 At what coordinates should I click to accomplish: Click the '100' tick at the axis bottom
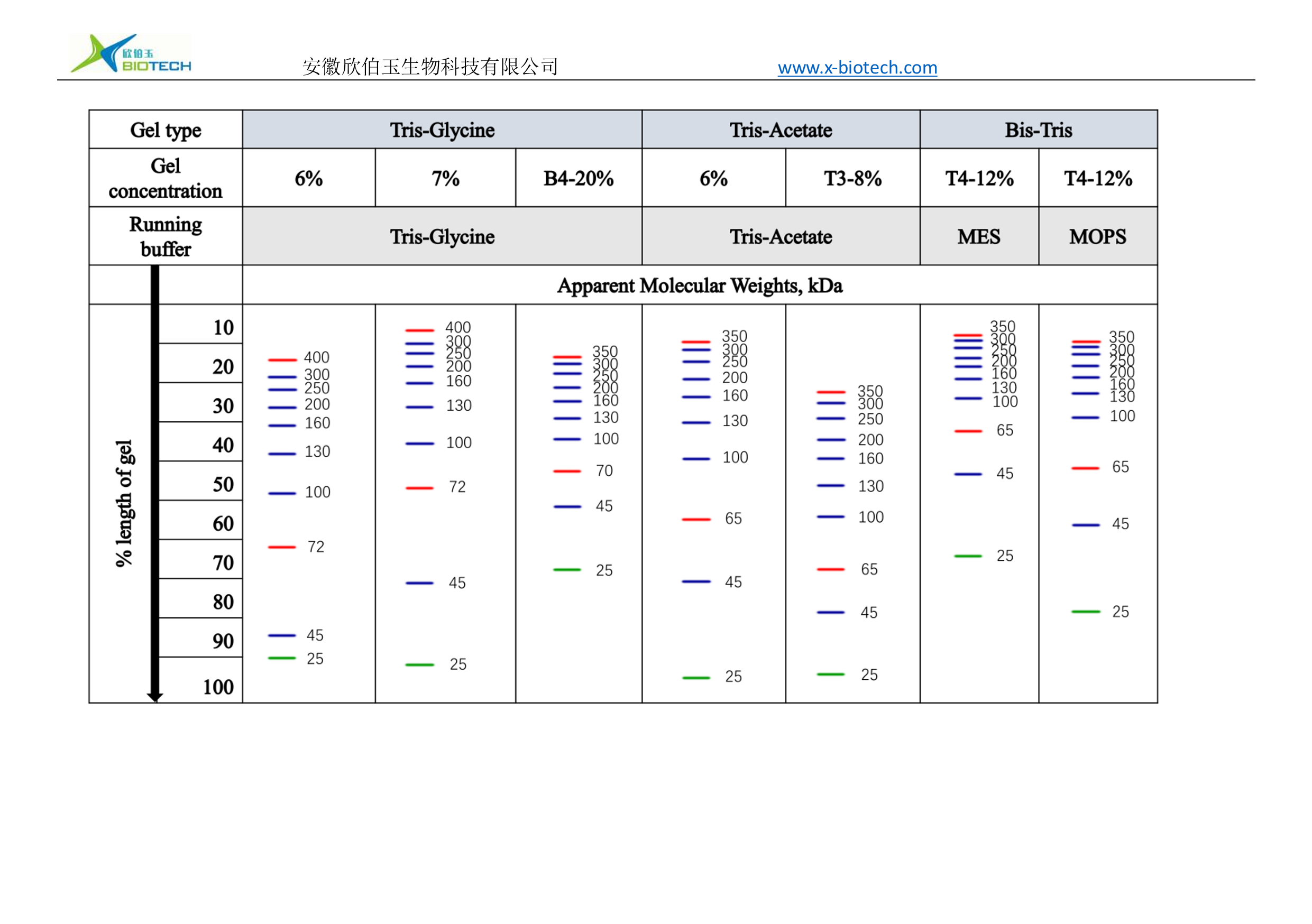pyautogui.click(x=218, y=687)
